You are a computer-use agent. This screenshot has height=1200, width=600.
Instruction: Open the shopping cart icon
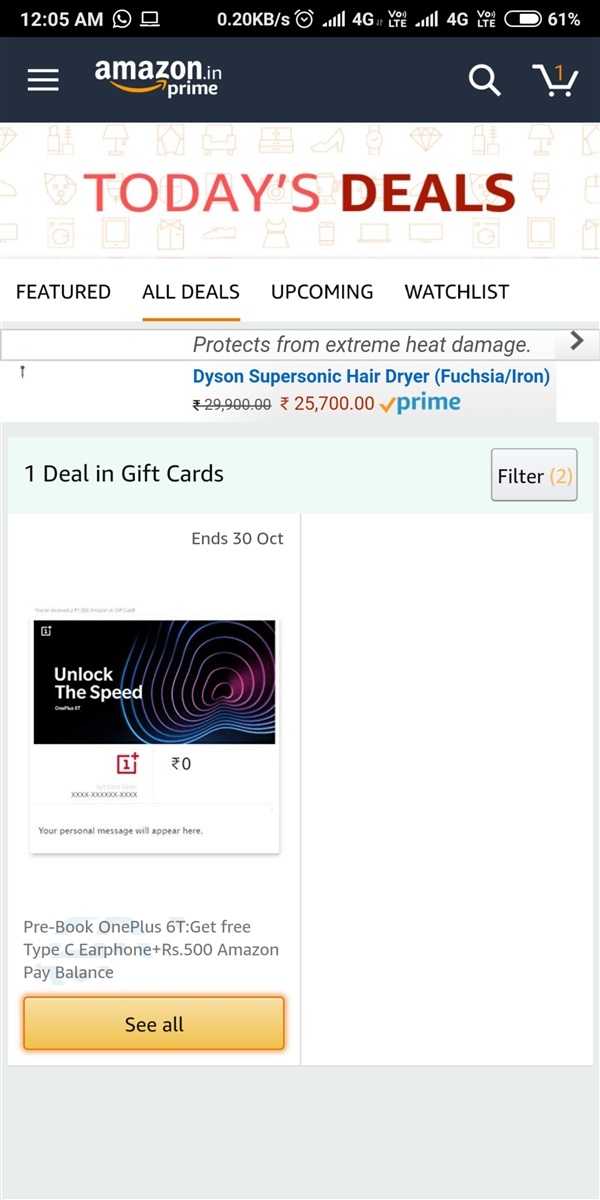(x=555, y=80)
